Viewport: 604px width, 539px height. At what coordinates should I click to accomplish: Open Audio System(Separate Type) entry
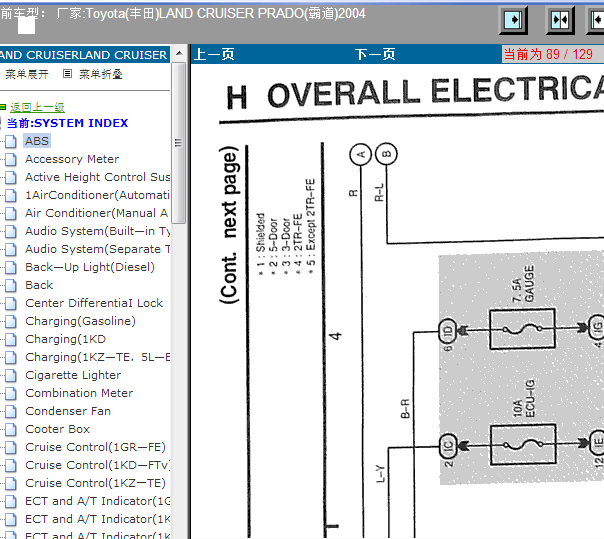pos(97,249)
